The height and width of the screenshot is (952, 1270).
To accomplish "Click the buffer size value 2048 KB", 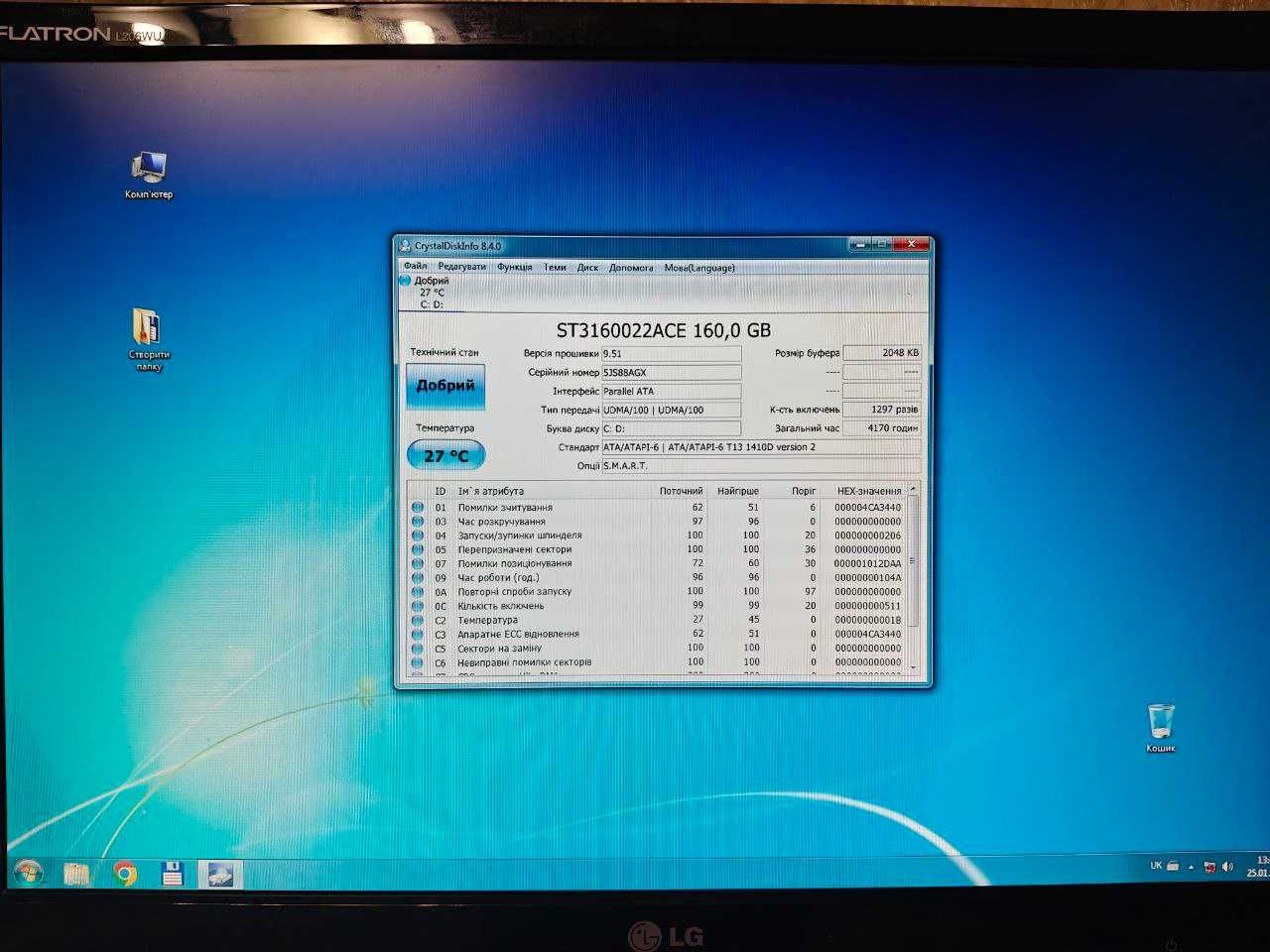I will click(881, 353).
